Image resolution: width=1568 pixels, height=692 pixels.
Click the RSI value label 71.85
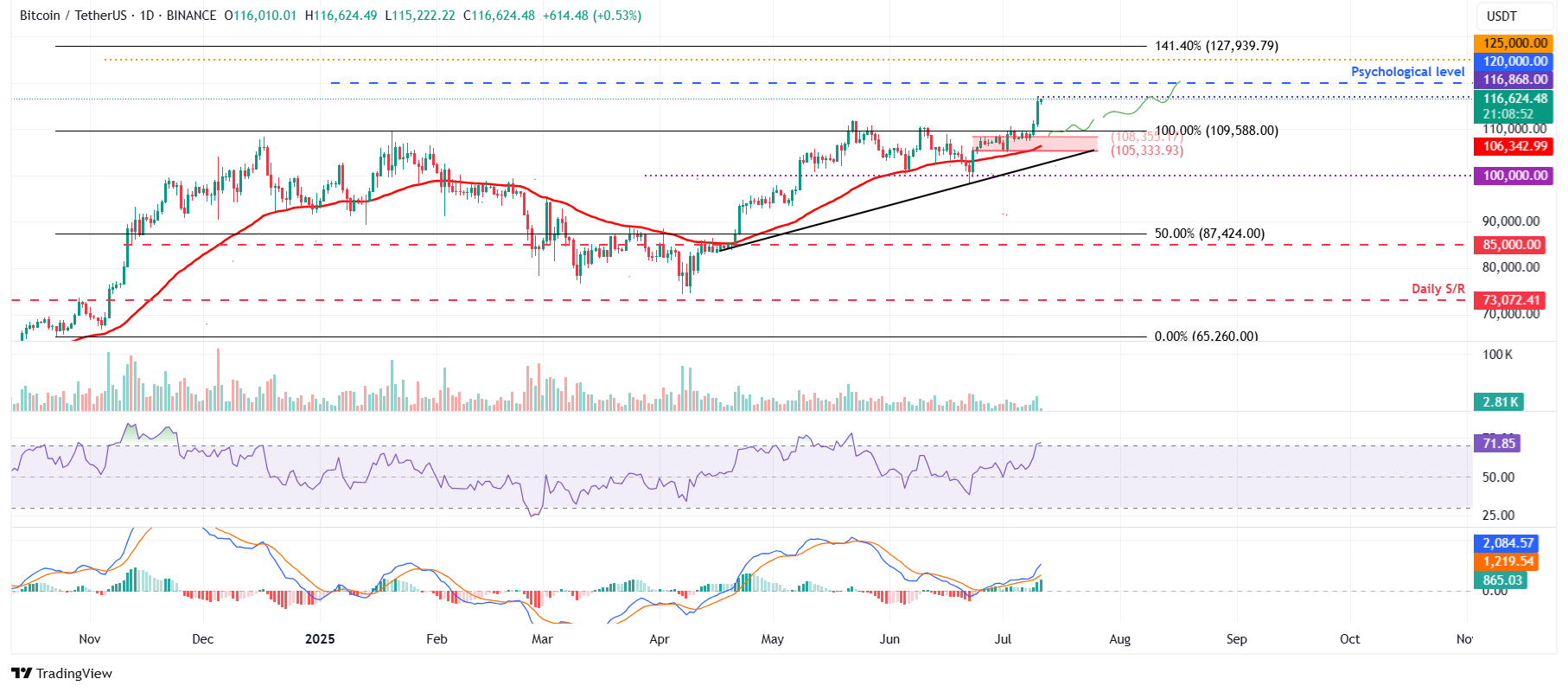[1499, 444]
